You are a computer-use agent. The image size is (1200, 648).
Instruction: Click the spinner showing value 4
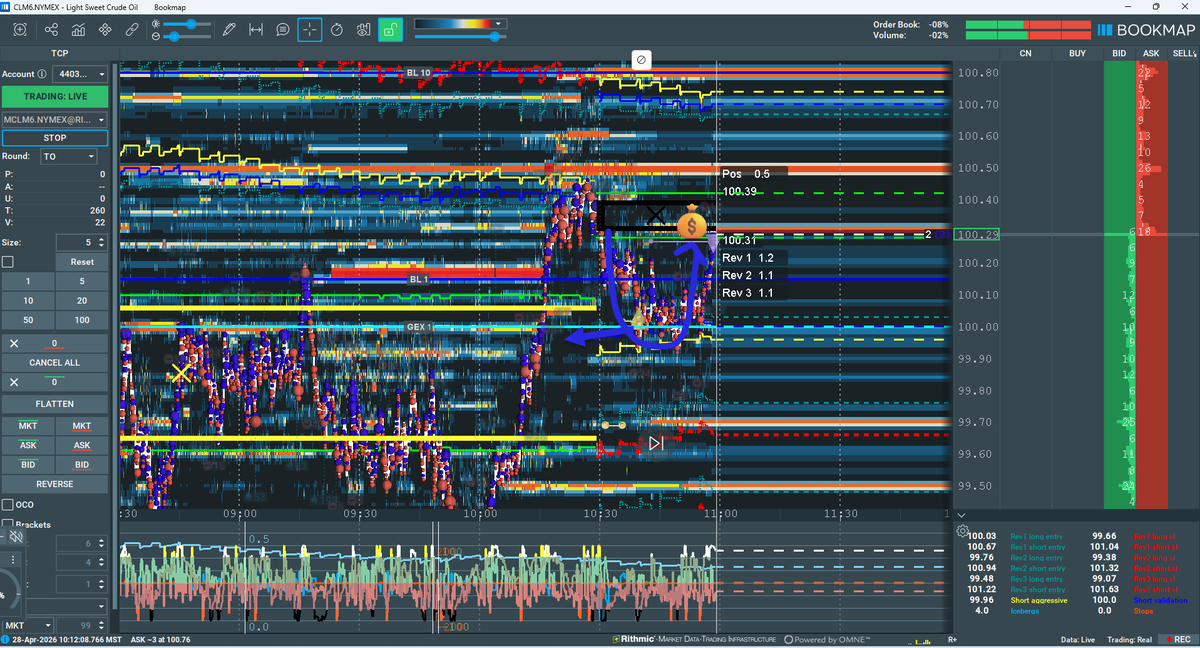81,563
